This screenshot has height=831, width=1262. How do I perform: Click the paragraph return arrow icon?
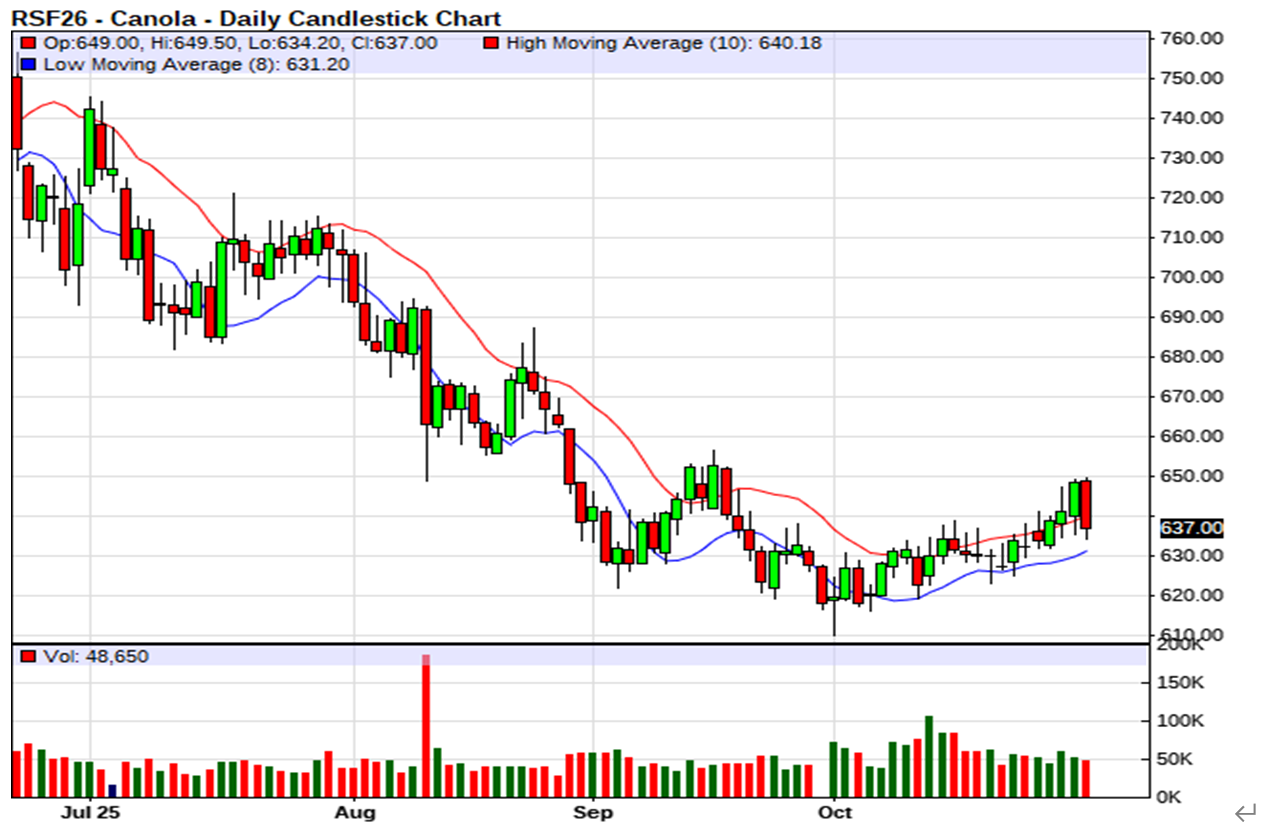tap(1244, 812)
